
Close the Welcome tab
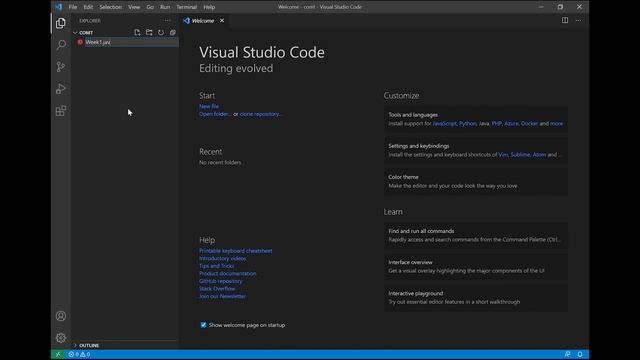[222, 20]
